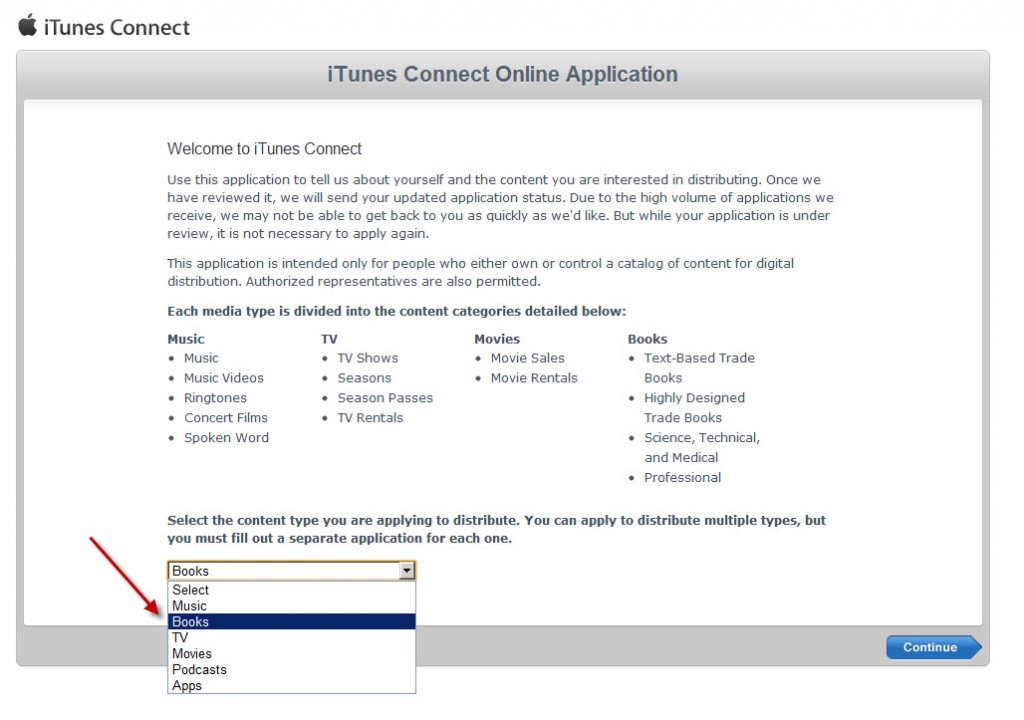Choose highlighted Books option in dropdown list

click(291, 621)
